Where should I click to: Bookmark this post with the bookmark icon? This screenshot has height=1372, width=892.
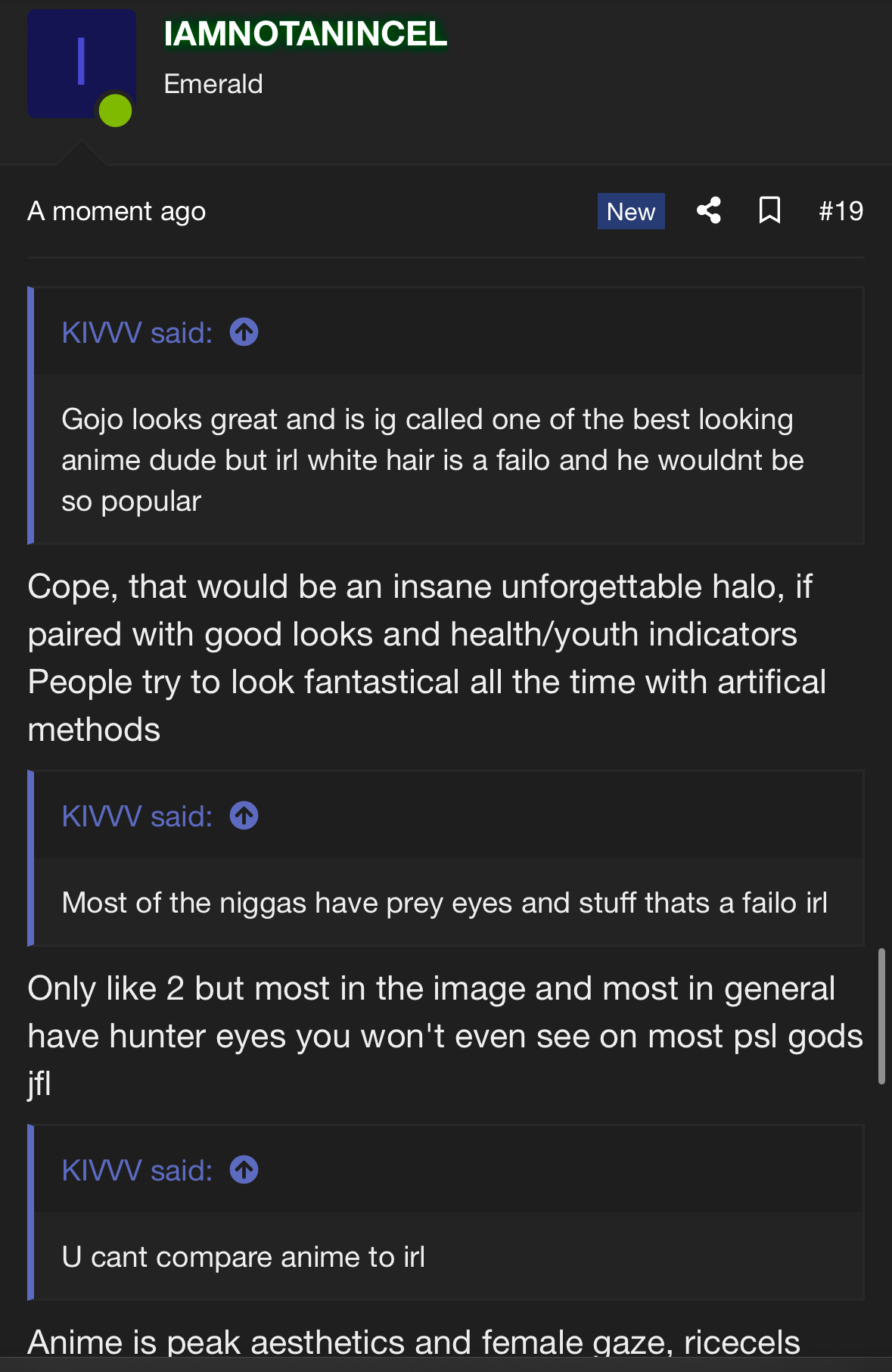click(x=769, y=210)
